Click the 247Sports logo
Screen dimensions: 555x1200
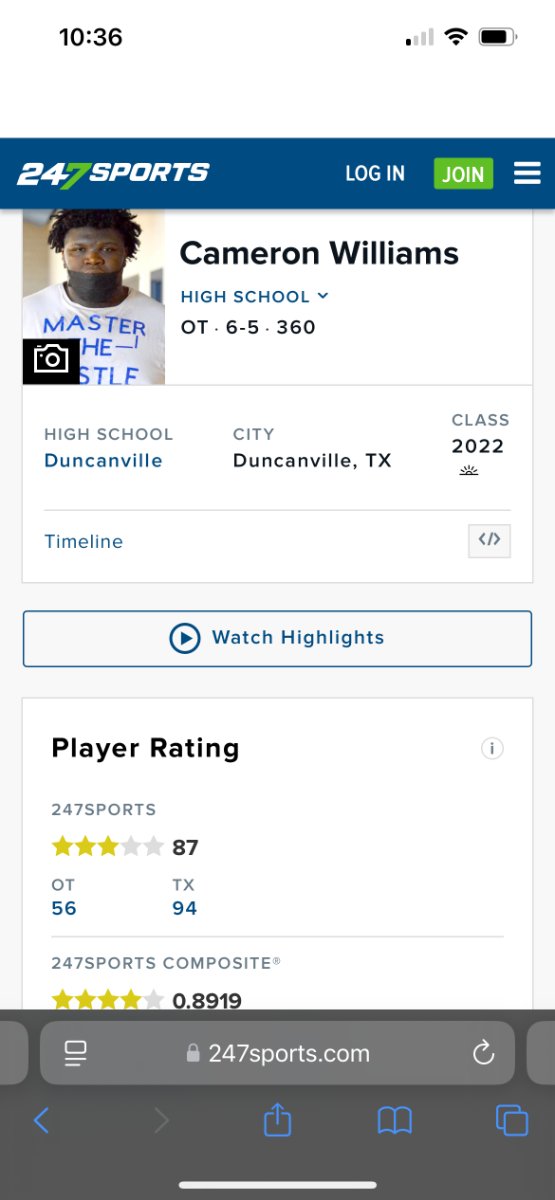click(x=113, y=173)
